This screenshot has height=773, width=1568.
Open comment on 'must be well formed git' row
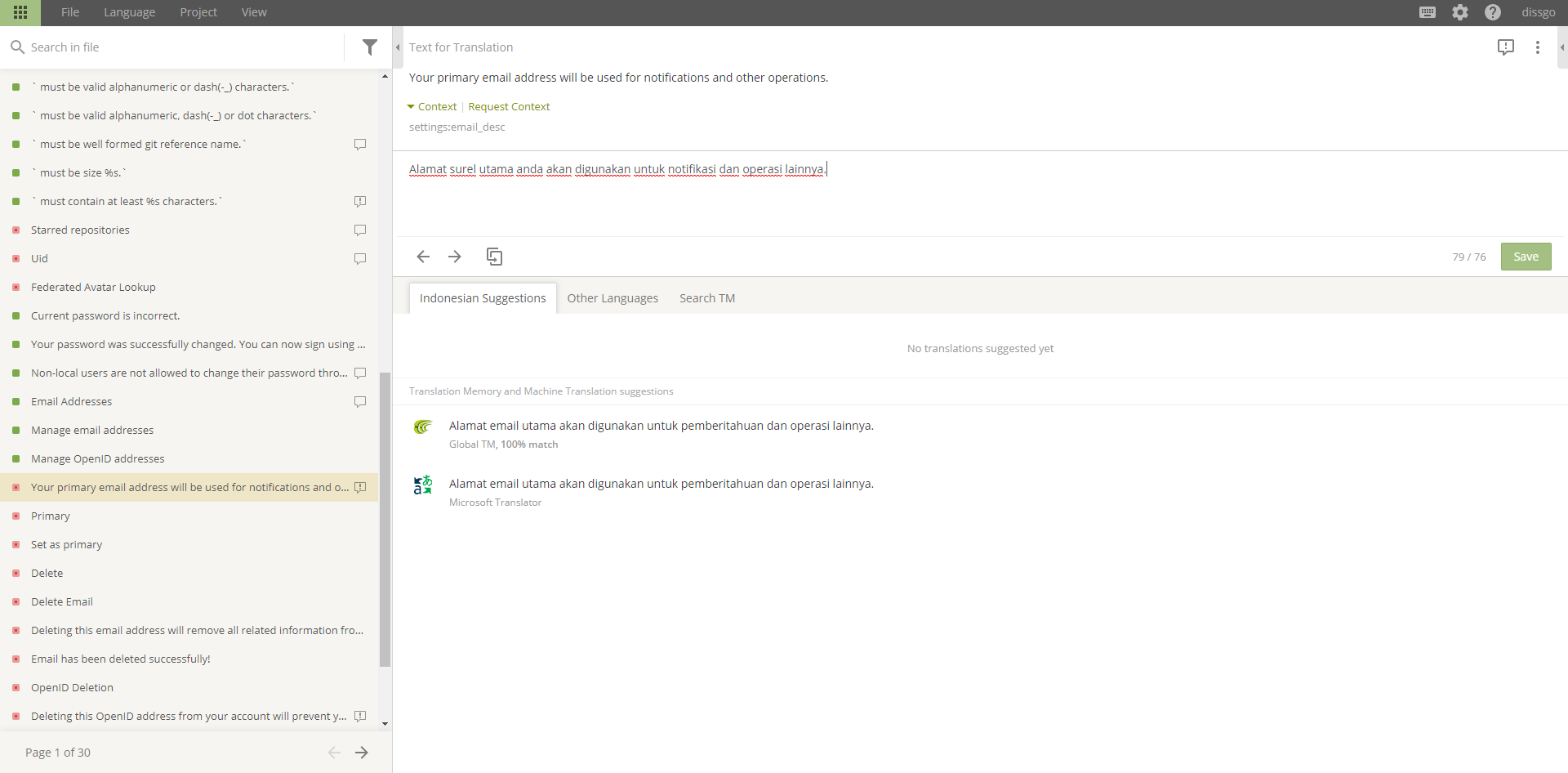point(360,145)
